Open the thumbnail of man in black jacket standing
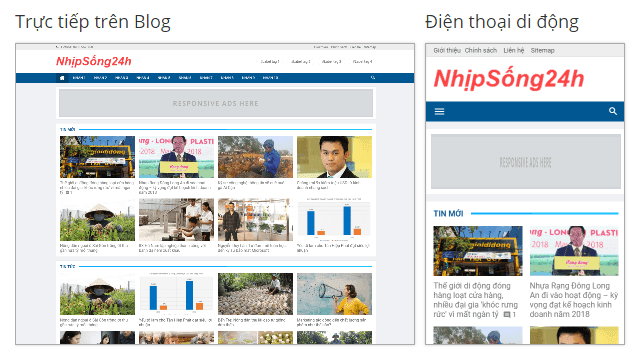Image resolution: width=640 pixels, height=361 pixels. point(256,220)
